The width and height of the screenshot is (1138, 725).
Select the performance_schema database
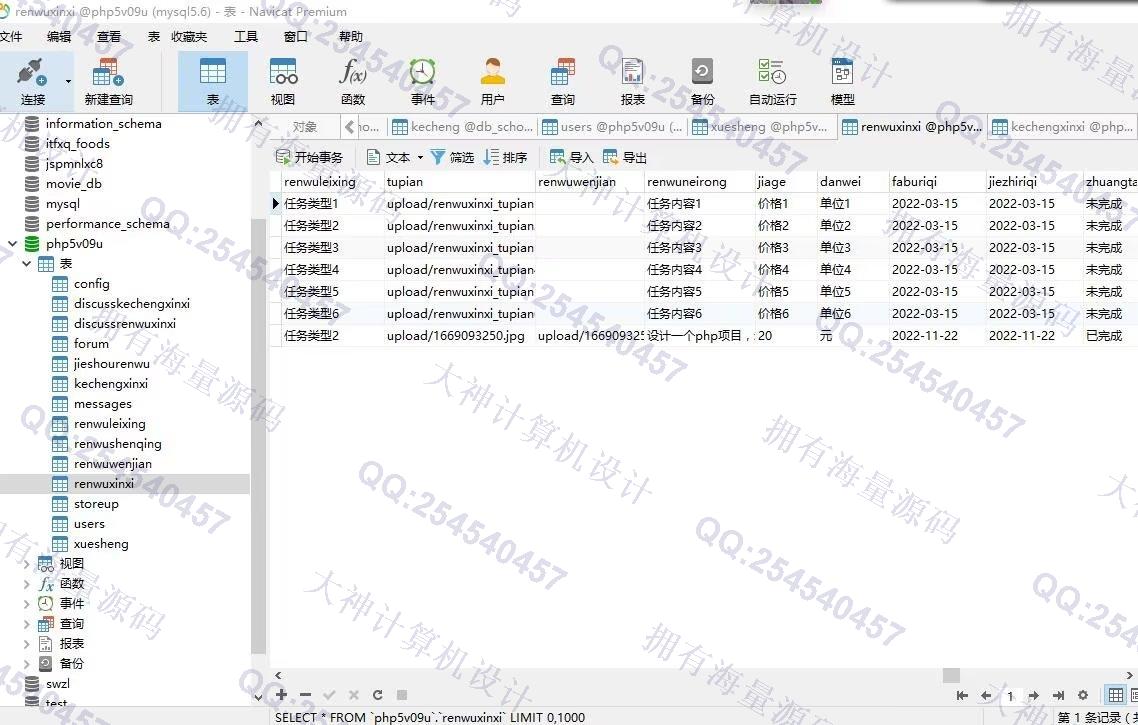click(x=107, y=224)
